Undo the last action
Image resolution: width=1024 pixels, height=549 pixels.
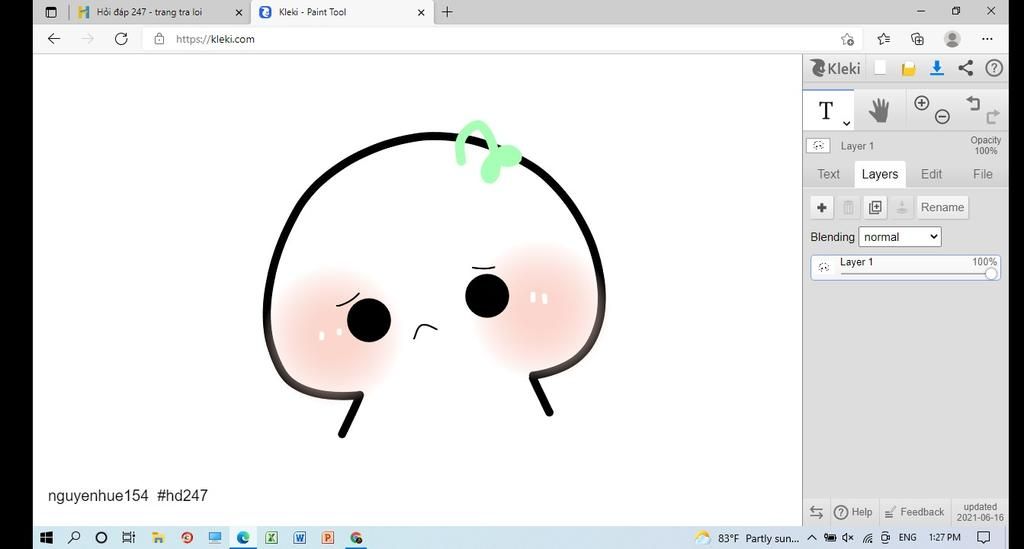click(973, 103)
